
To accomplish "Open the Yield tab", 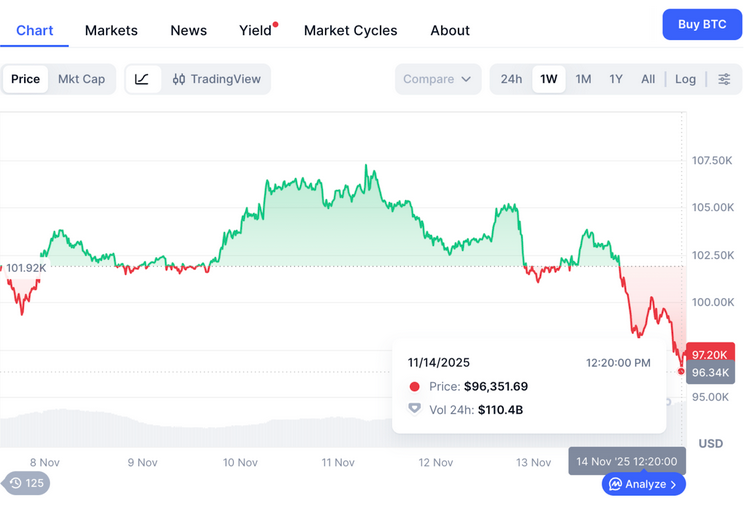I will [255, 30].
